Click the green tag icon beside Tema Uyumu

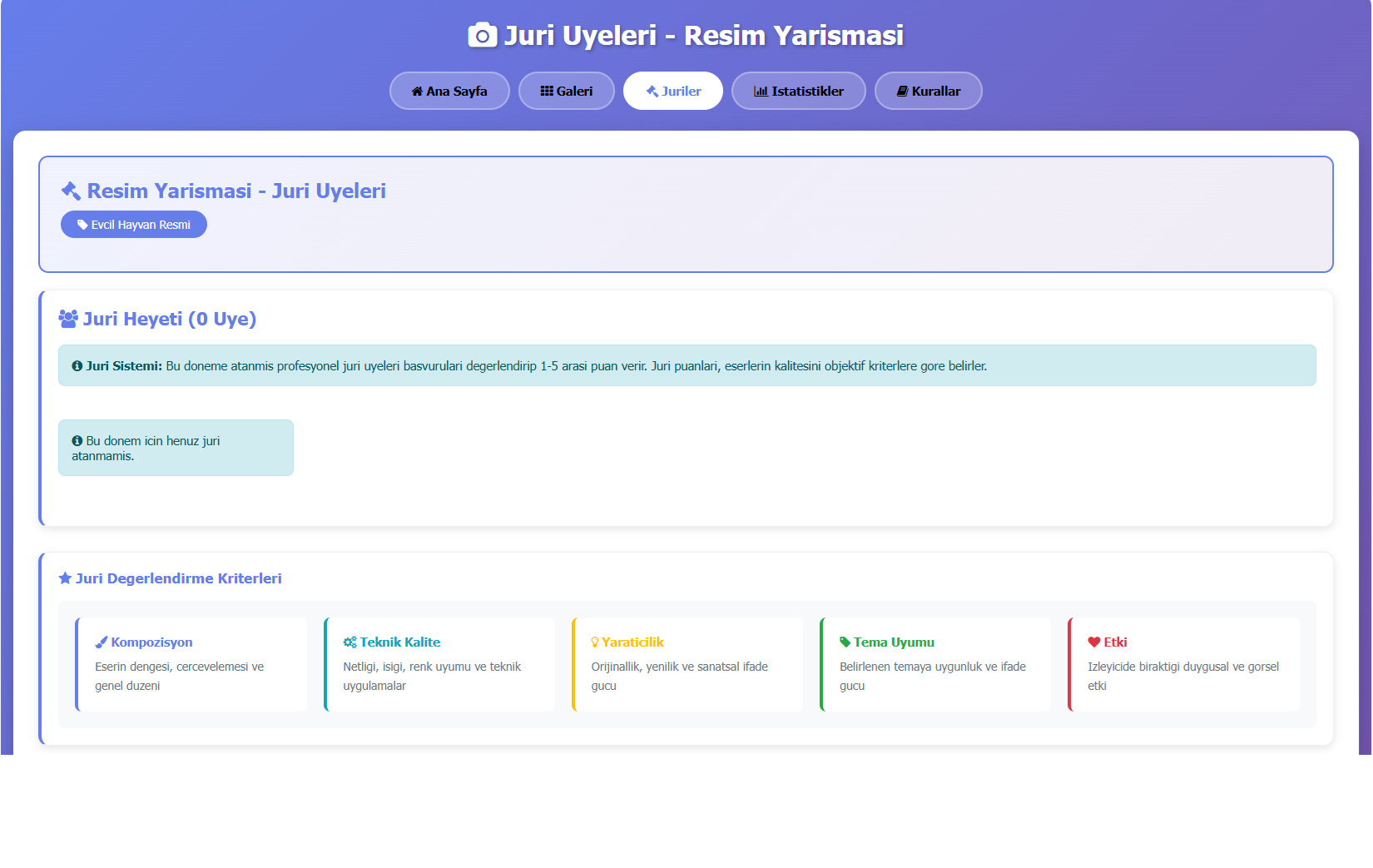845,642
